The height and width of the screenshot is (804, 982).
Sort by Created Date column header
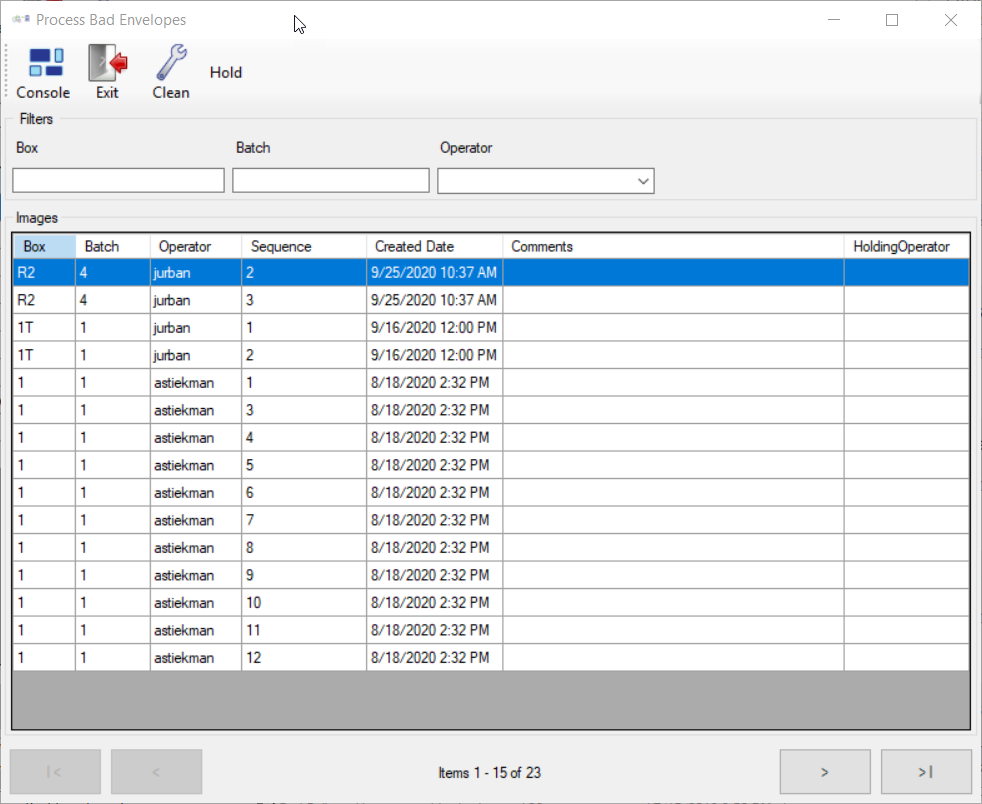point(434,247)
